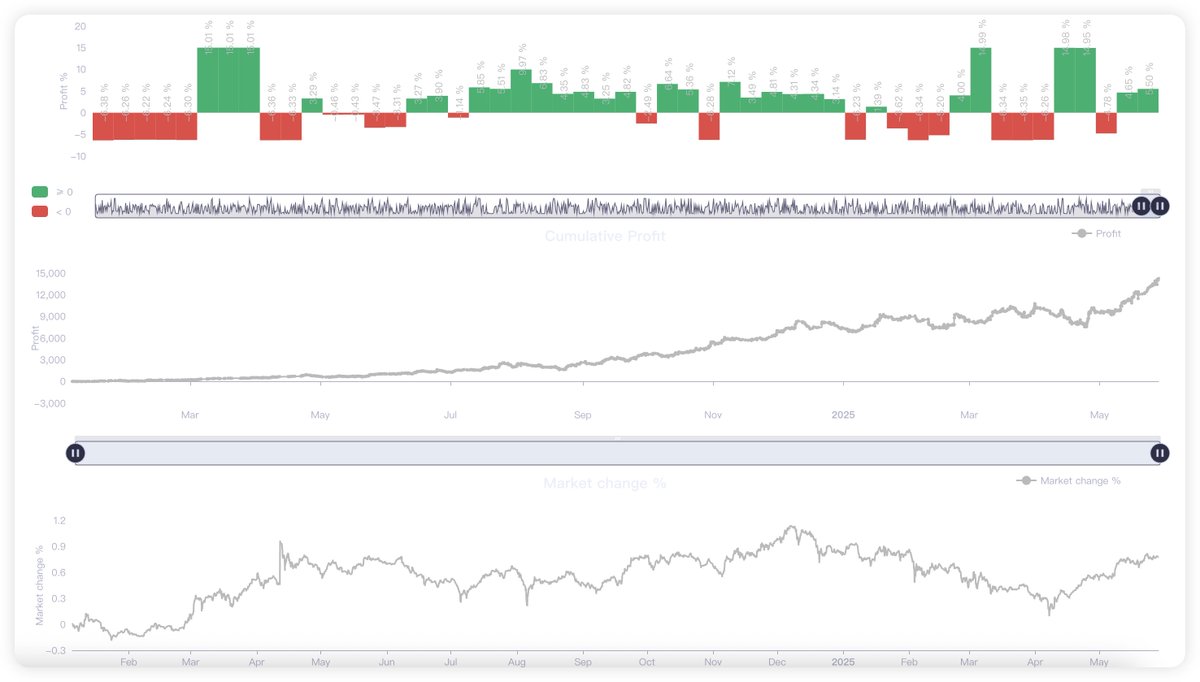
Task: Select the 9.97 % green profit bar
Action: 521,90
